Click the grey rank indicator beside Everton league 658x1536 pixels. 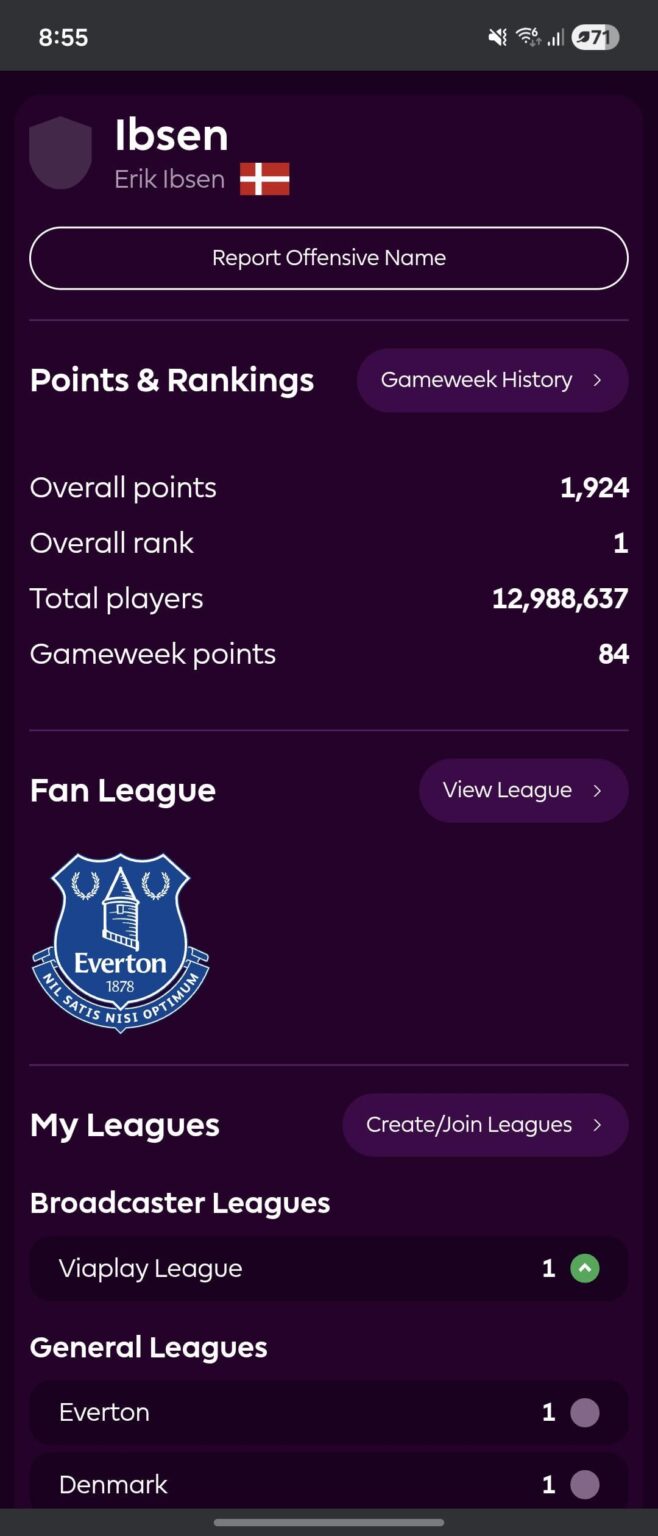tap(585, 1411)
